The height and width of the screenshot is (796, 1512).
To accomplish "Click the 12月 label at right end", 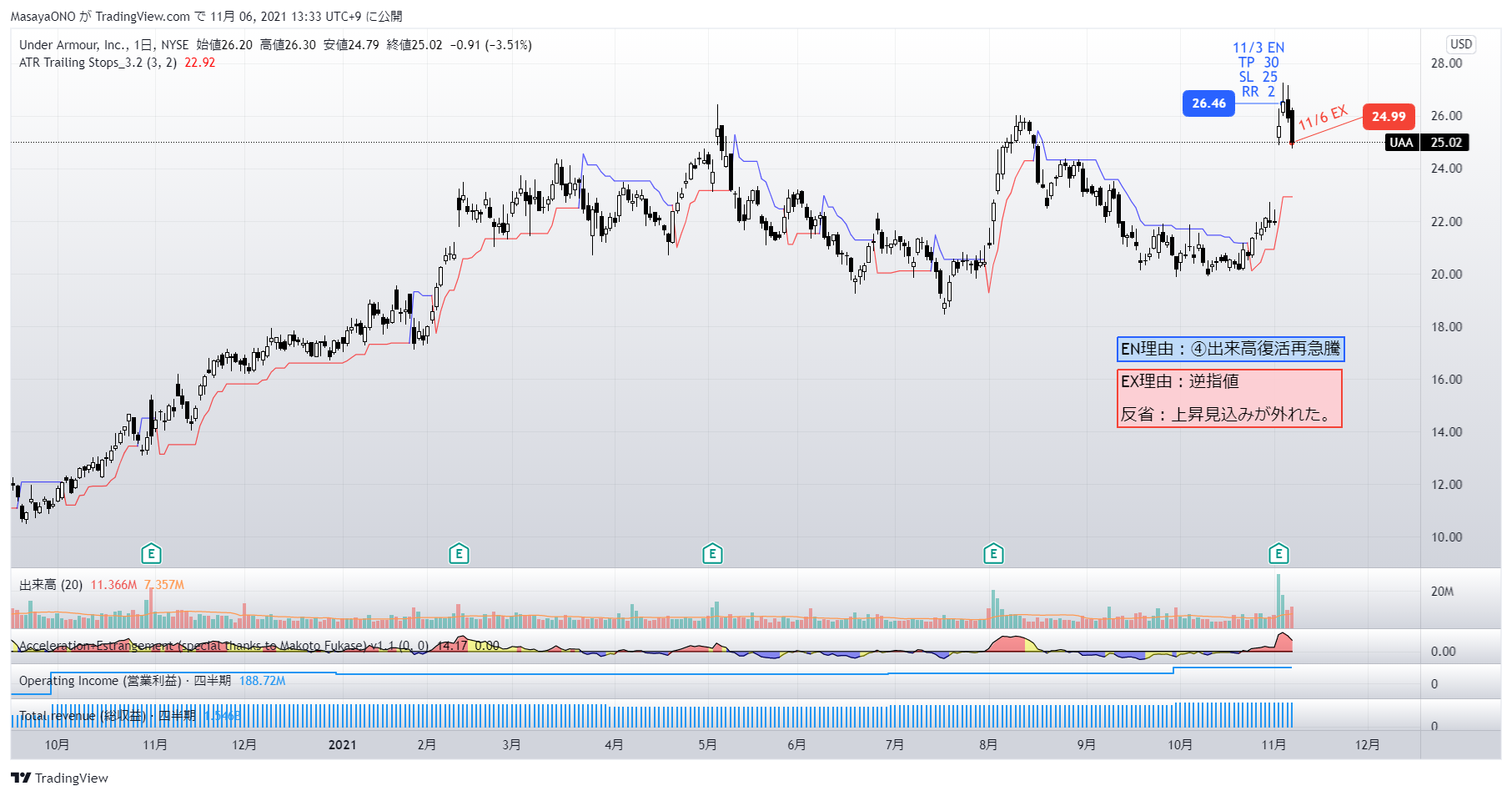I will [x=1367, y=745].
